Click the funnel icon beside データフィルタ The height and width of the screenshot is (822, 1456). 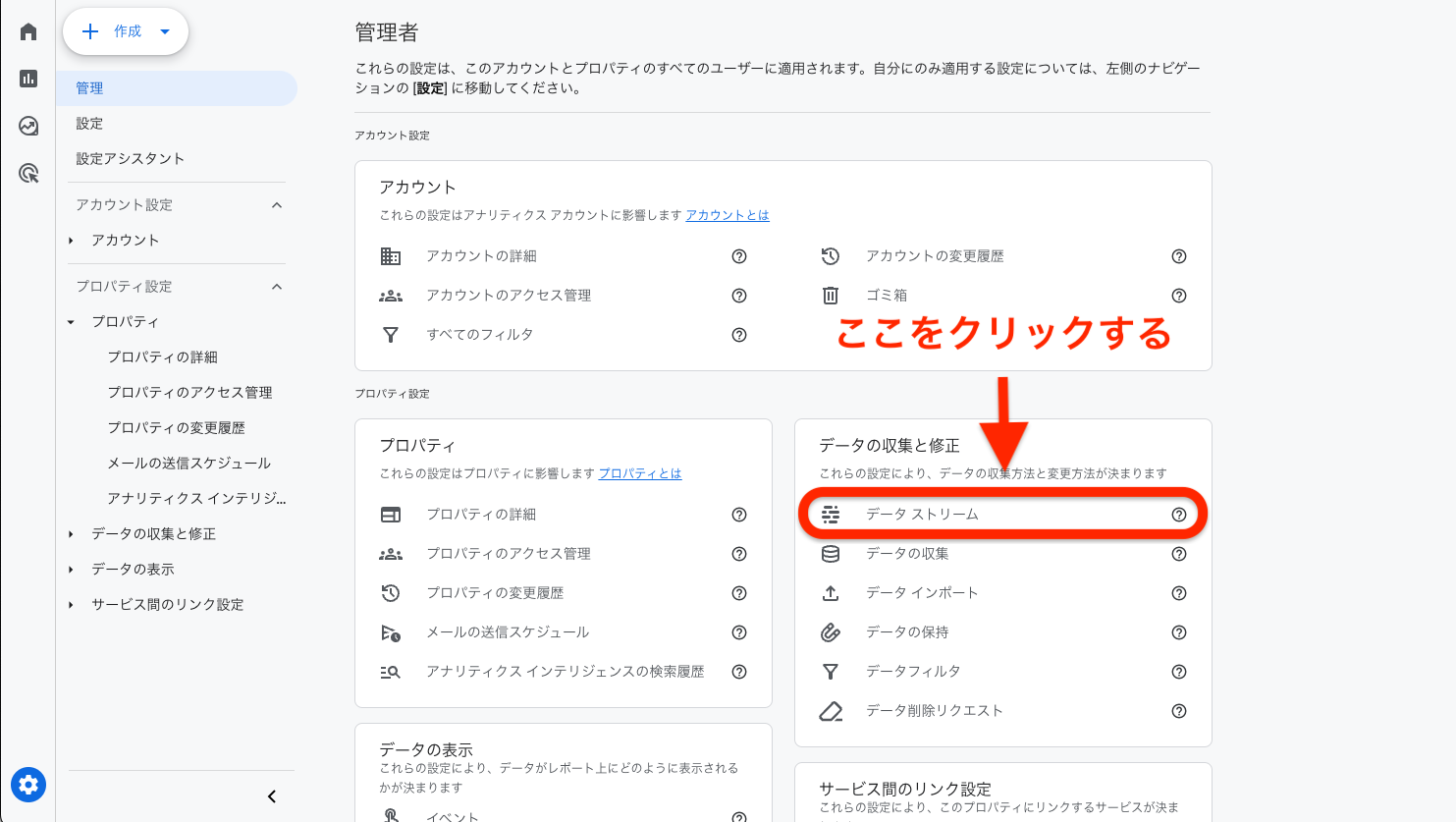point(831,672)
